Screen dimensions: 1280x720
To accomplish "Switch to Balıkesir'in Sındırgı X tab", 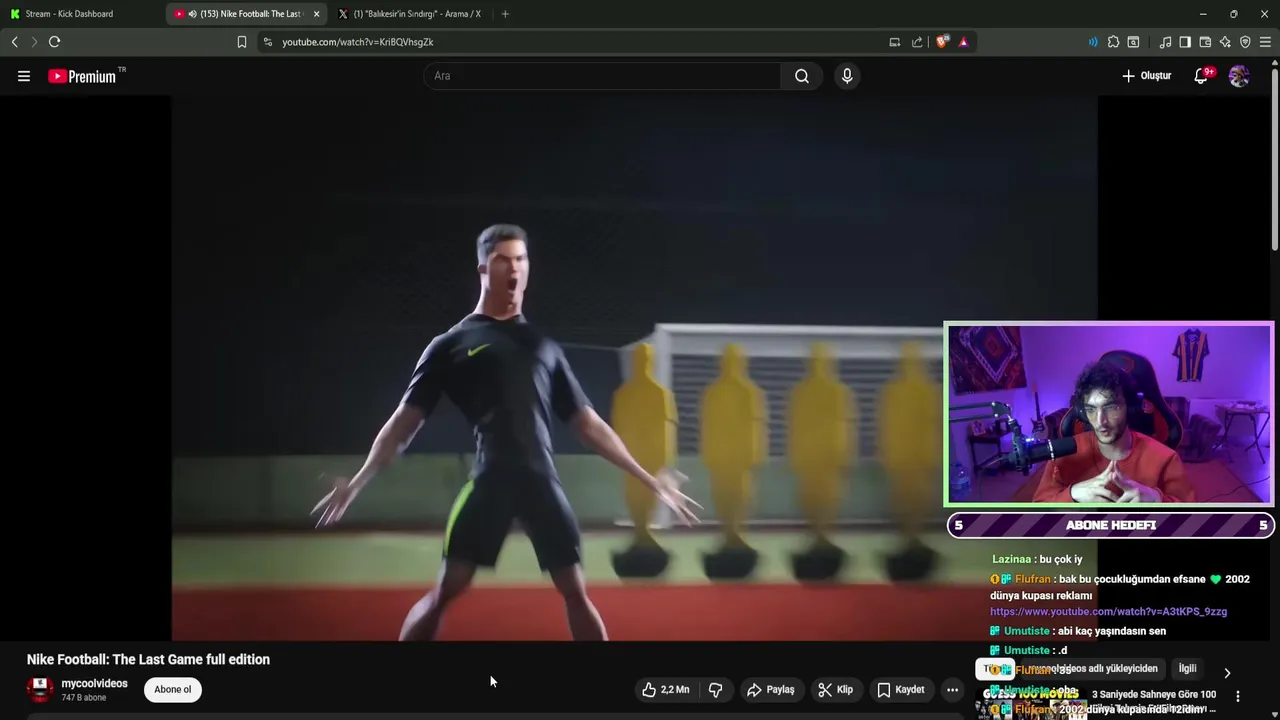I will click(x=410, y=14).
